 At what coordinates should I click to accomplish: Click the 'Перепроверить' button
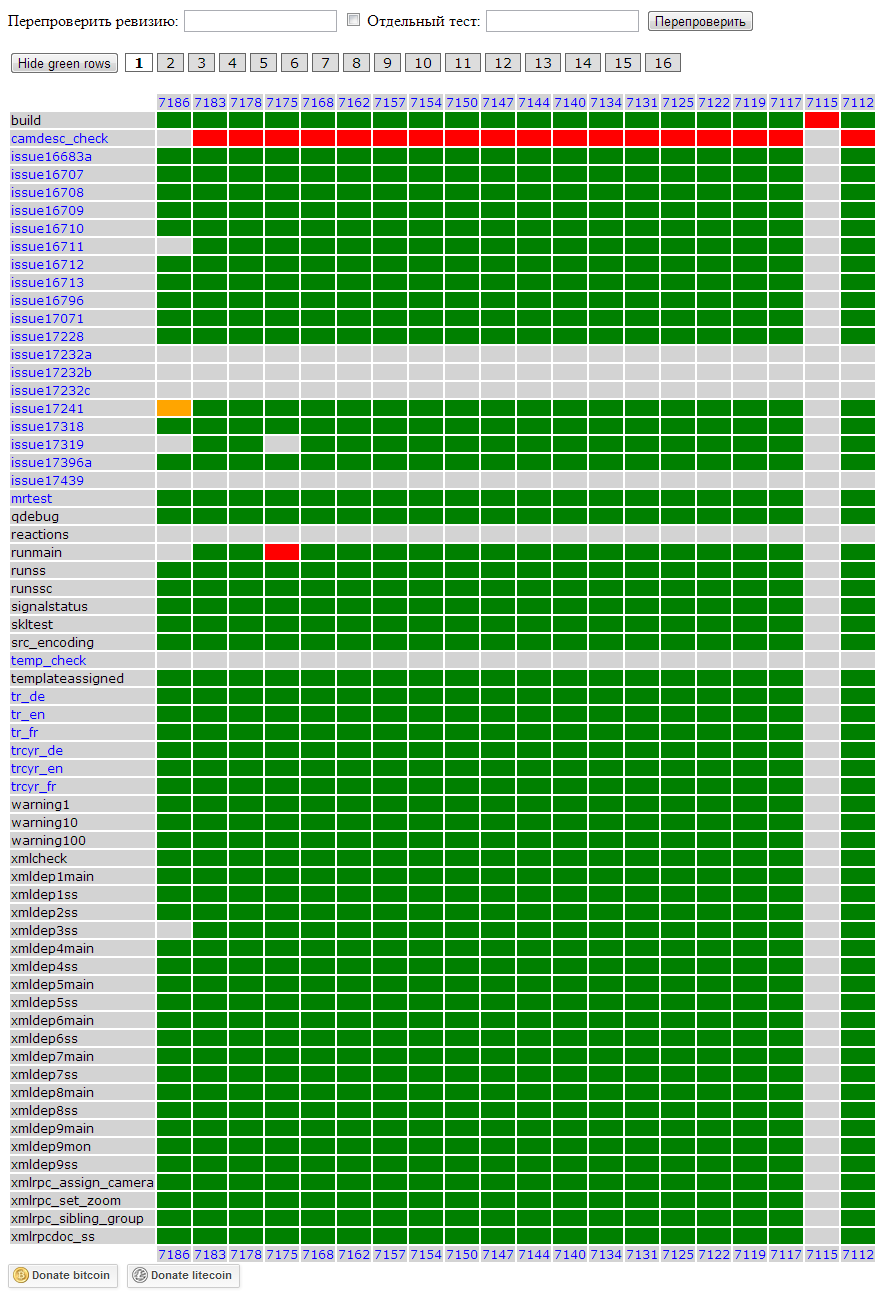click(700, 21)
